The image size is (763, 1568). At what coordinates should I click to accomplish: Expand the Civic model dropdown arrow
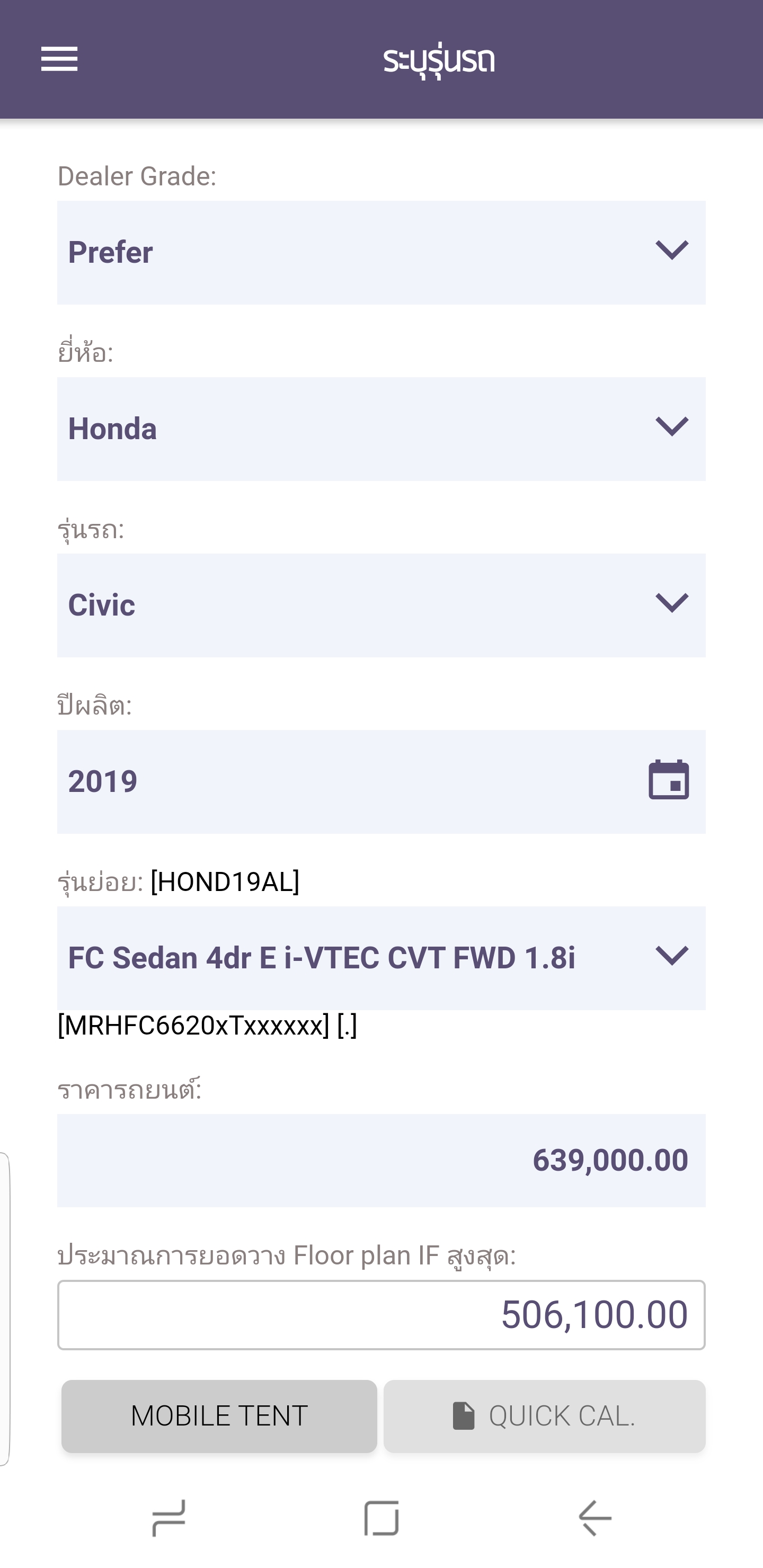point(672,603)
